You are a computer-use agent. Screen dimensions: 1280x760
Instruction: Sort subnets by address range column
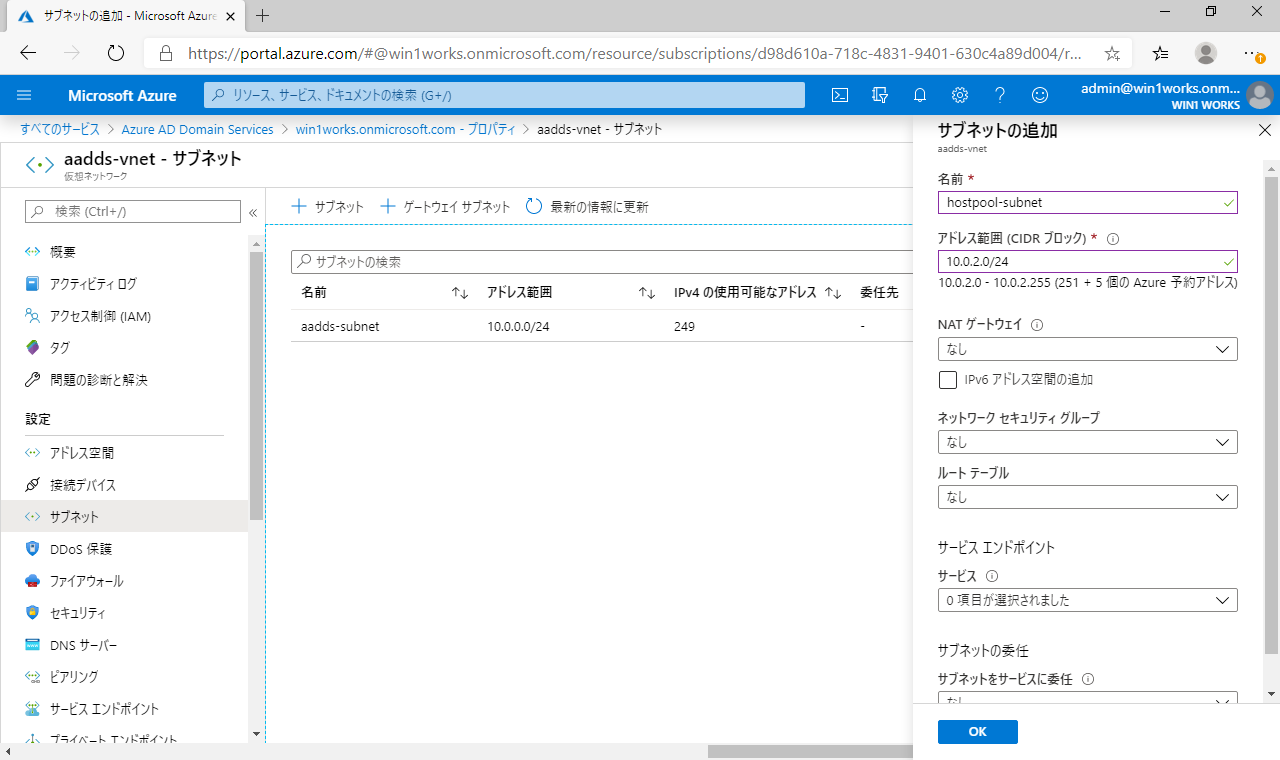point(647,293)
